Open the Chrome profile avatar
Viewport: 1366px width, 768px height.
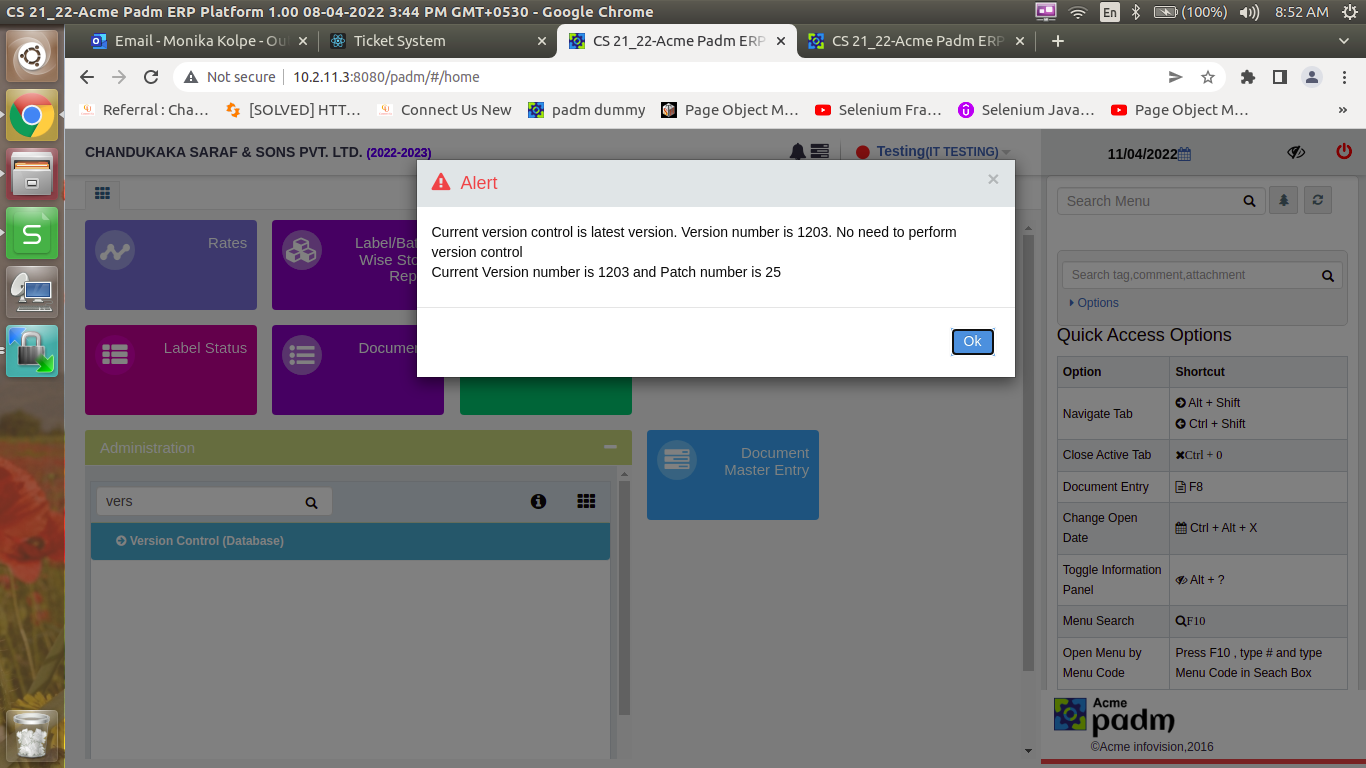pos(1311,77)
